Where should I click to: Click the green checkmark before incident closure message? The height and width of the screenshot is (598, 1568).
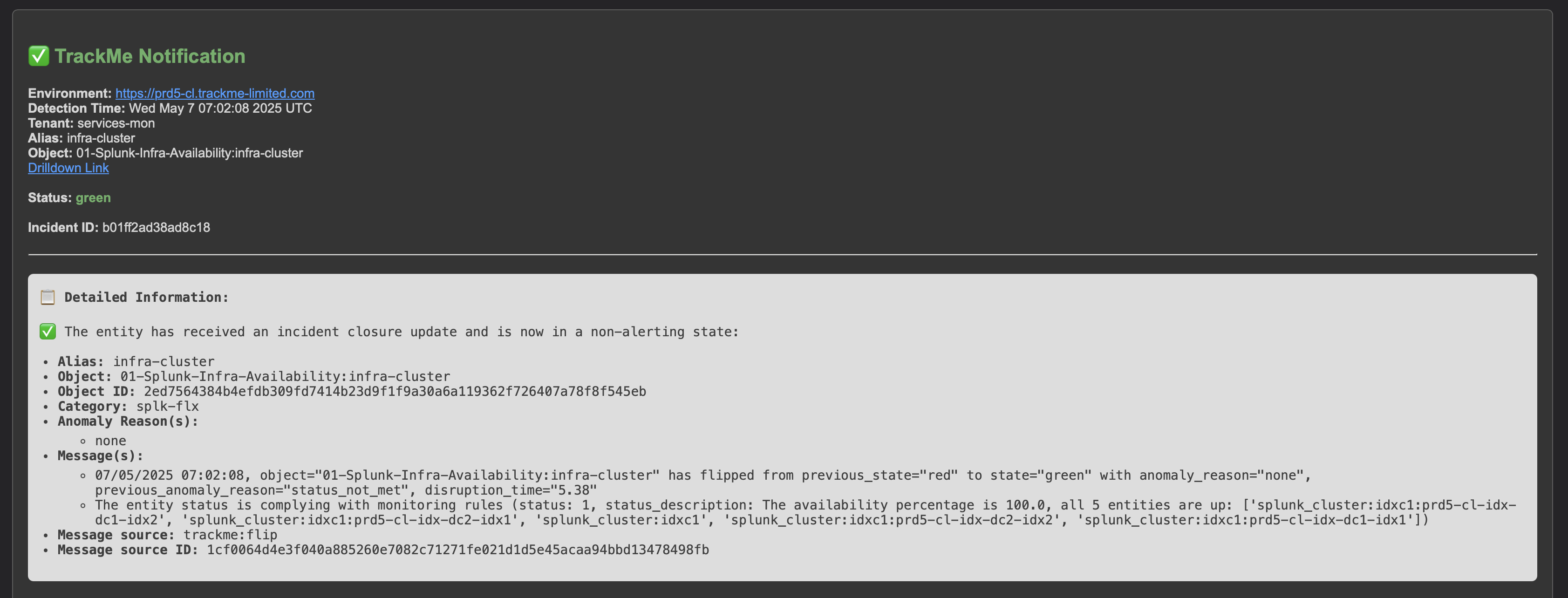[48, 332]
